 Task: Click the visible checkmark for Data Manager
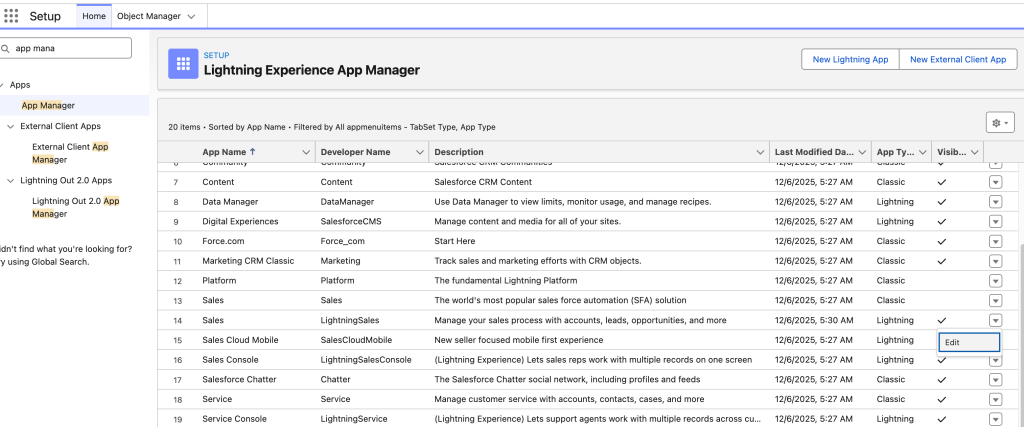[x=942, y=202]
